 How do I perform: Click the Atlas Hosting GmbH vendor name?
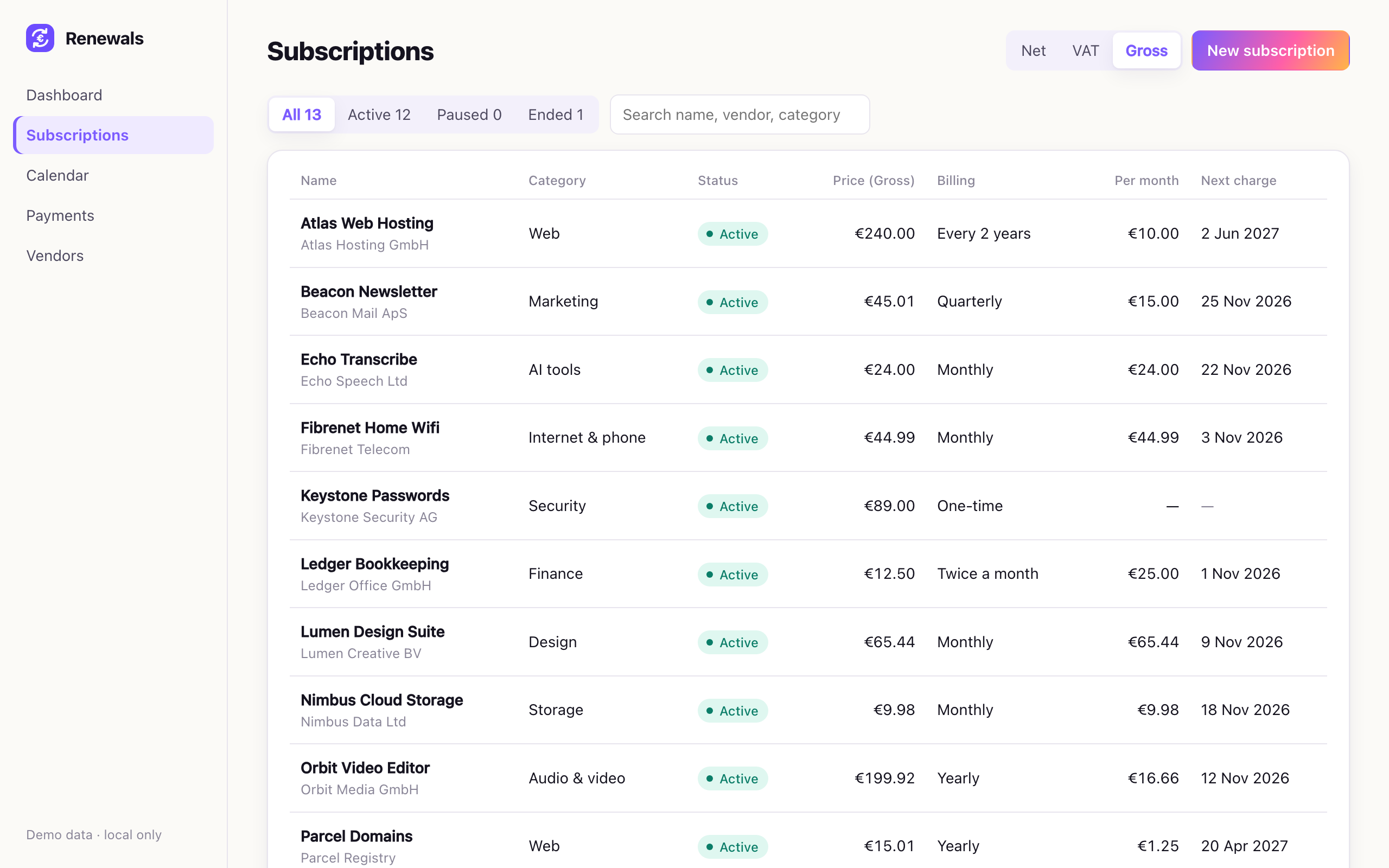[365, 245]
